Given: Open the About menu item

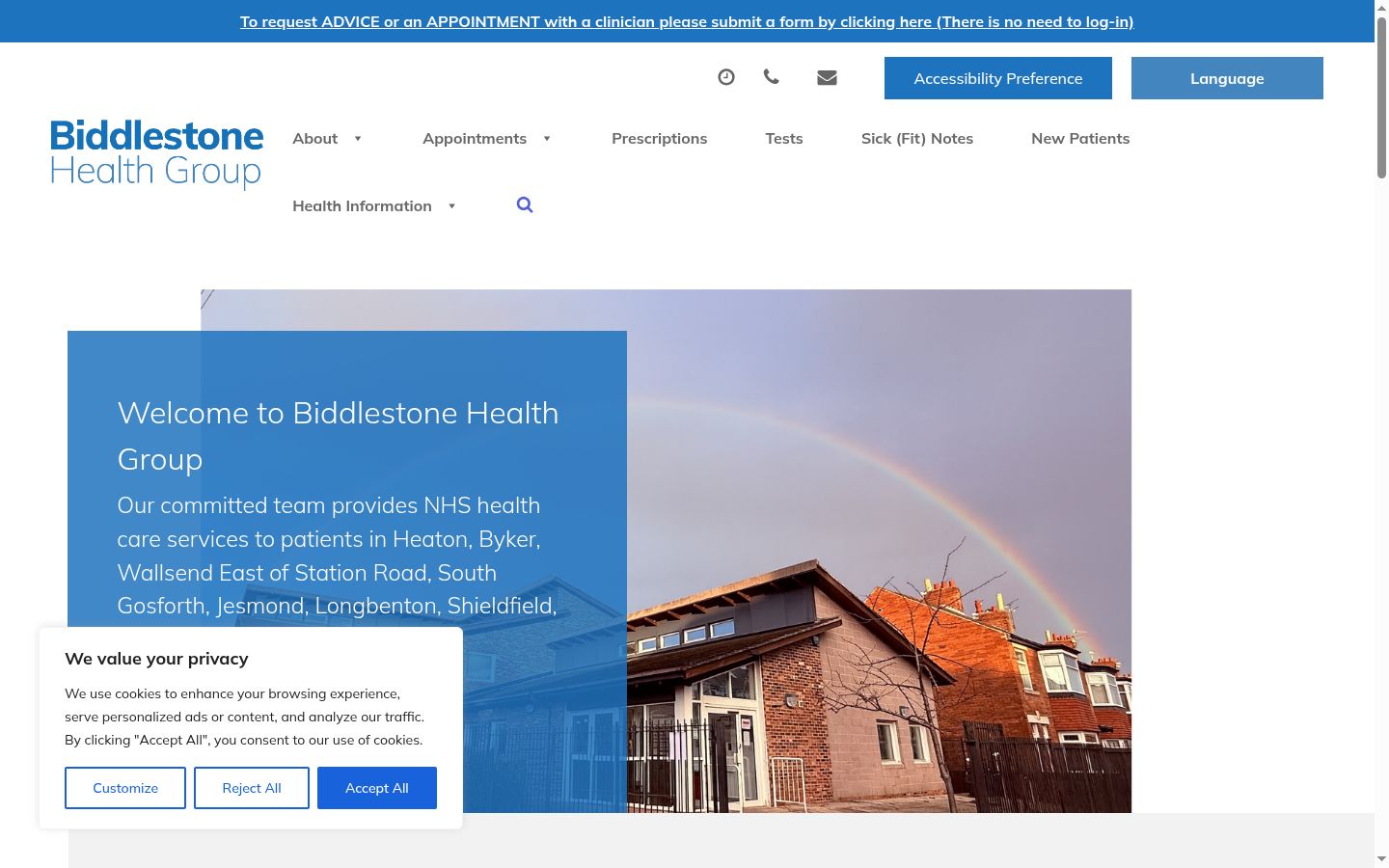Looking at the screenshot, I should click(314, 139).
